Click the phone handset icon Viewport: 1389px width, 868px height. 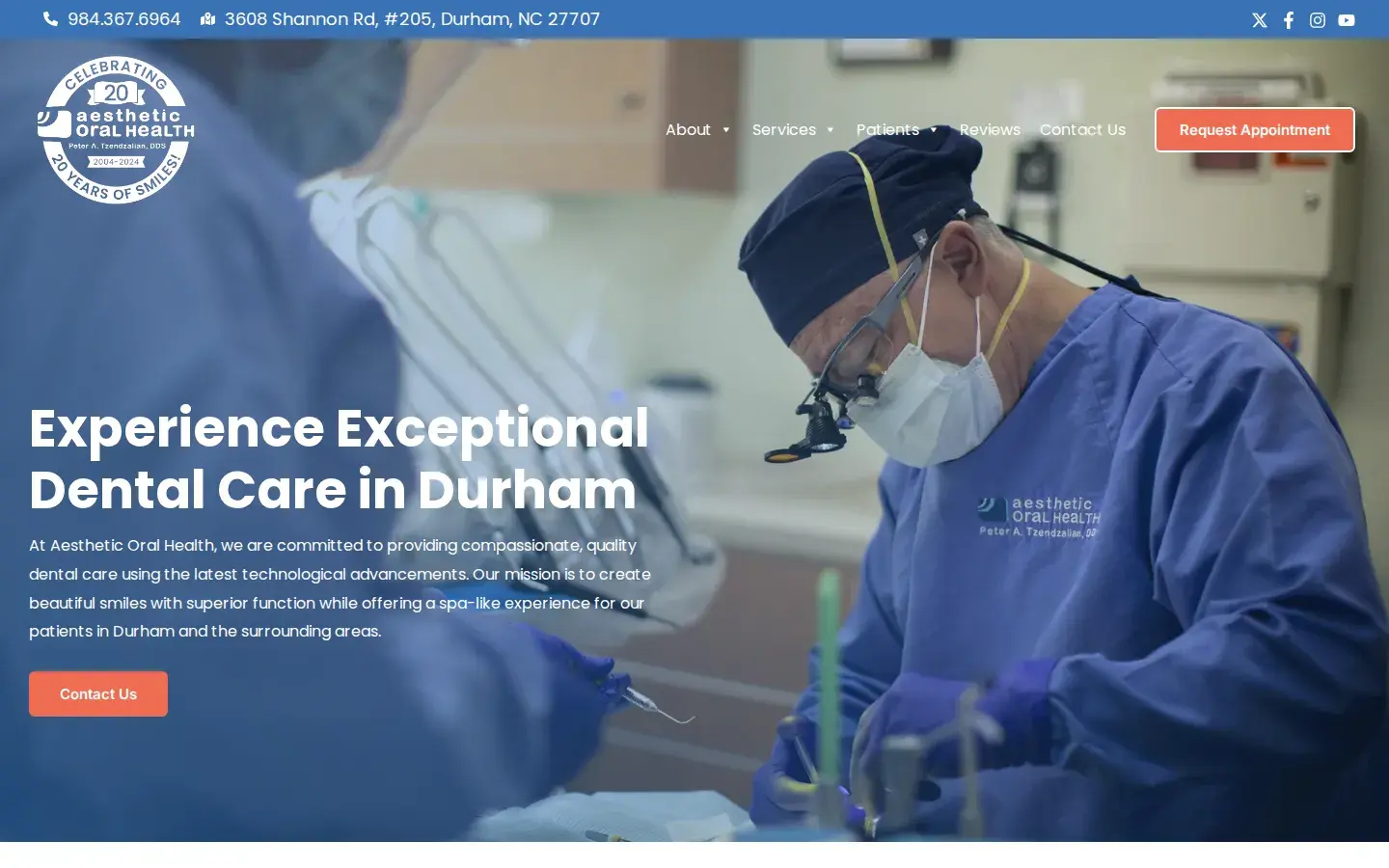tap(50, 19)
